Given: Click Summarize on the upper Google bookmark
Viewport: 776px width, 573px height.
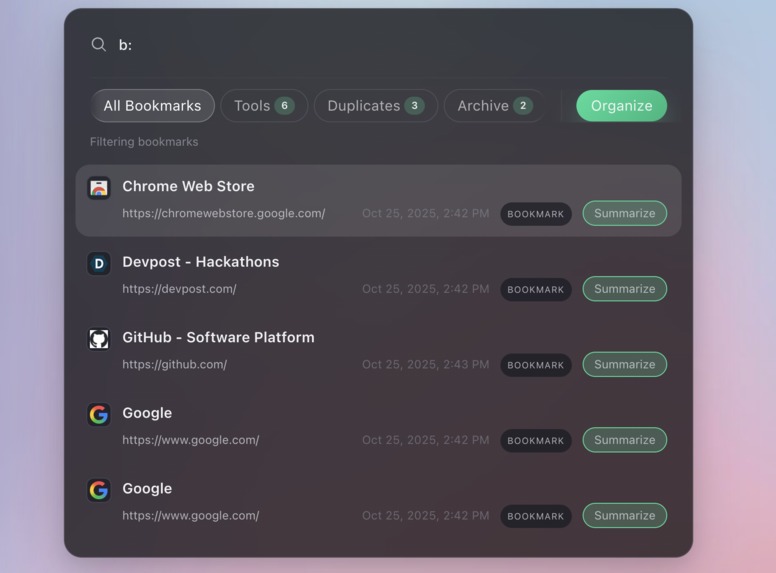Looking at the screenshot, I should click(625, 440).
